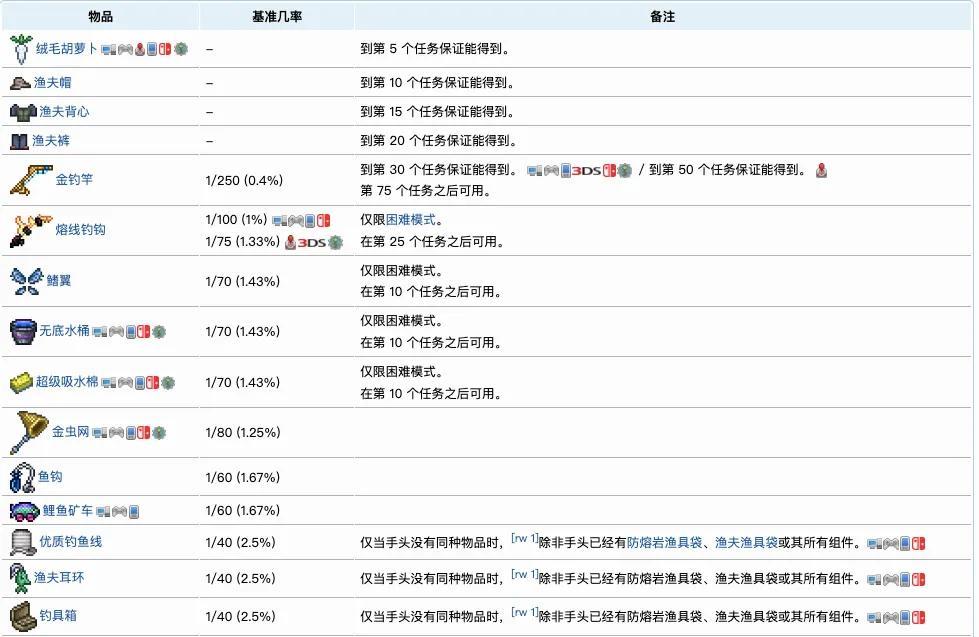Click the 绒毛胡萝卜 carrot item icon
Viewport: 979px width, 637px height.
(21, 47)
